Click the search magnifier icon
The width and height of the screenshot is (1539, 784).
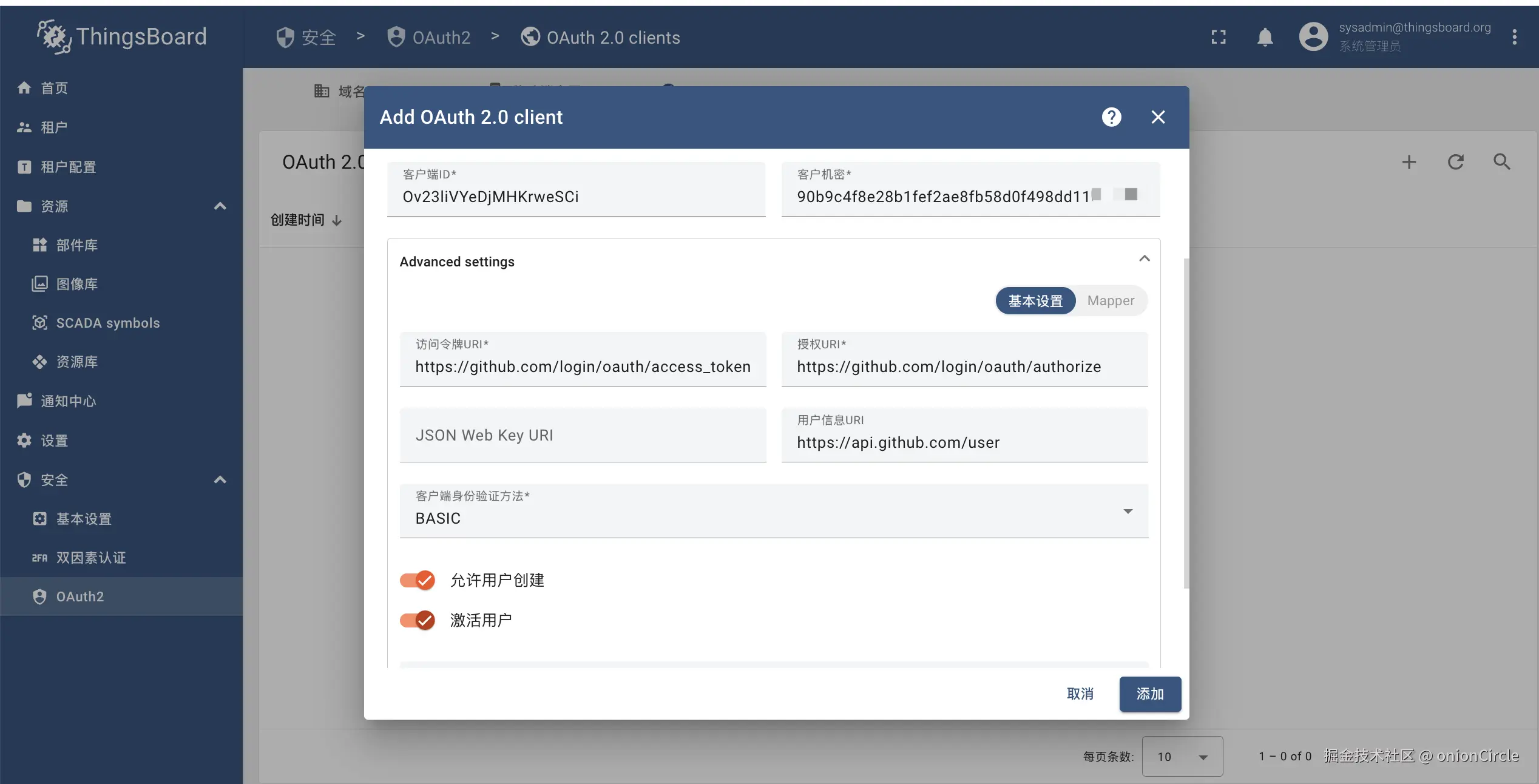[x=1501, y=162]
